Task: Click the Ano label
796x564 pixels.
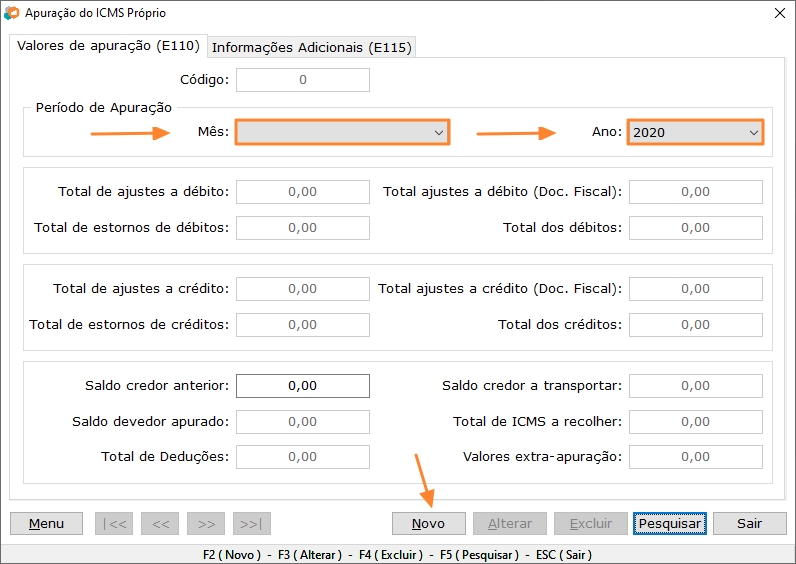Action: pyautogui.click(x=607, y=132)
